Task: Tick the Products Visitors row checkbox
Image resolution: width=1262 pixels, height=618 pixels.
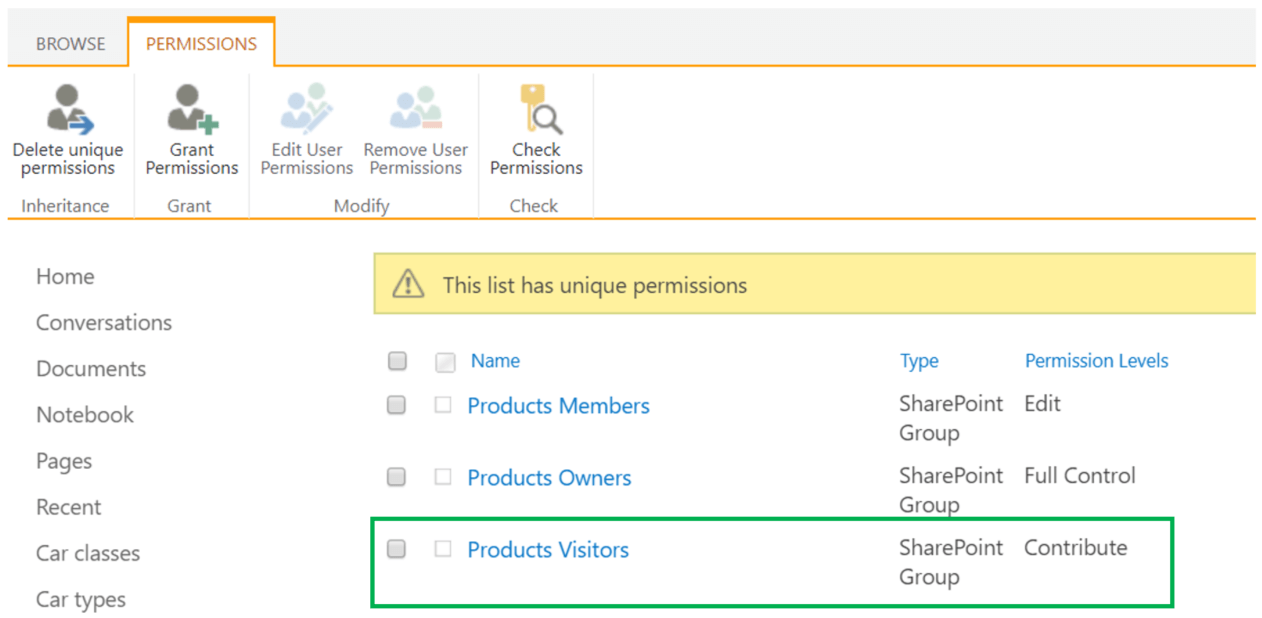Action: tap(397, 549)
